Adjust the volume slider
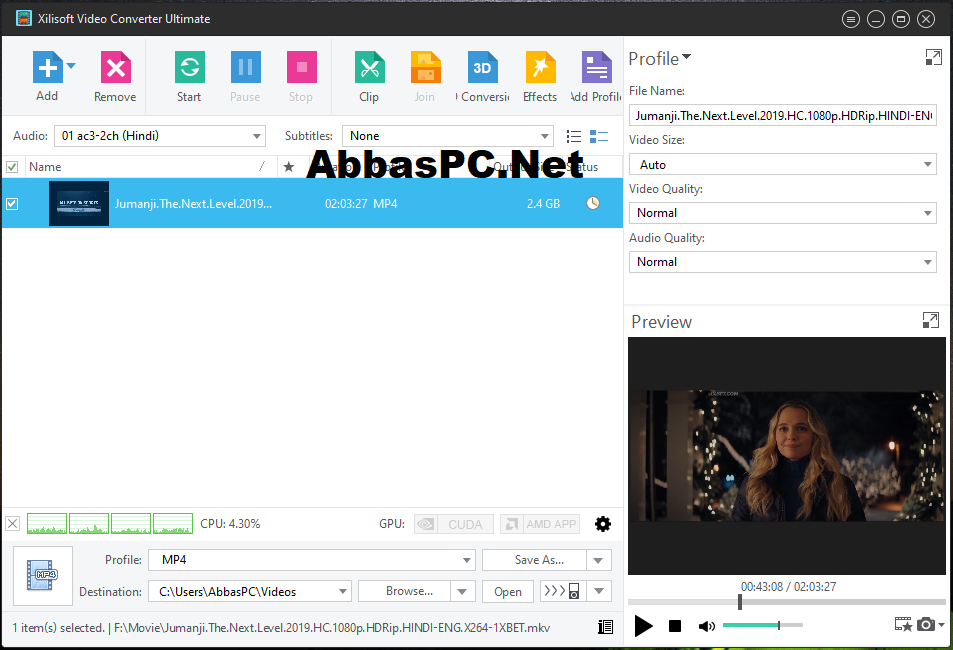953x650 pixels. point(763,625)
